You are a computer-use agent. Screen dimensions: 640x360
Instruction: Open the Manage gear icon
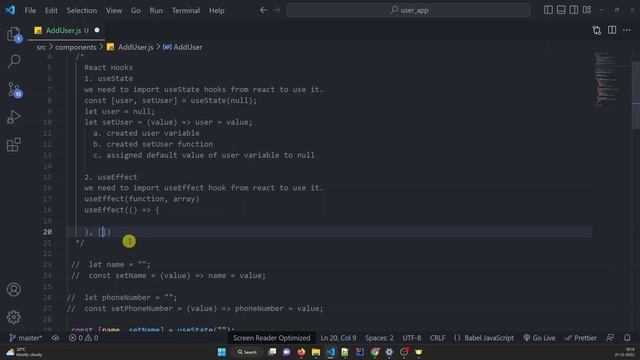click(x=14, y=317)
